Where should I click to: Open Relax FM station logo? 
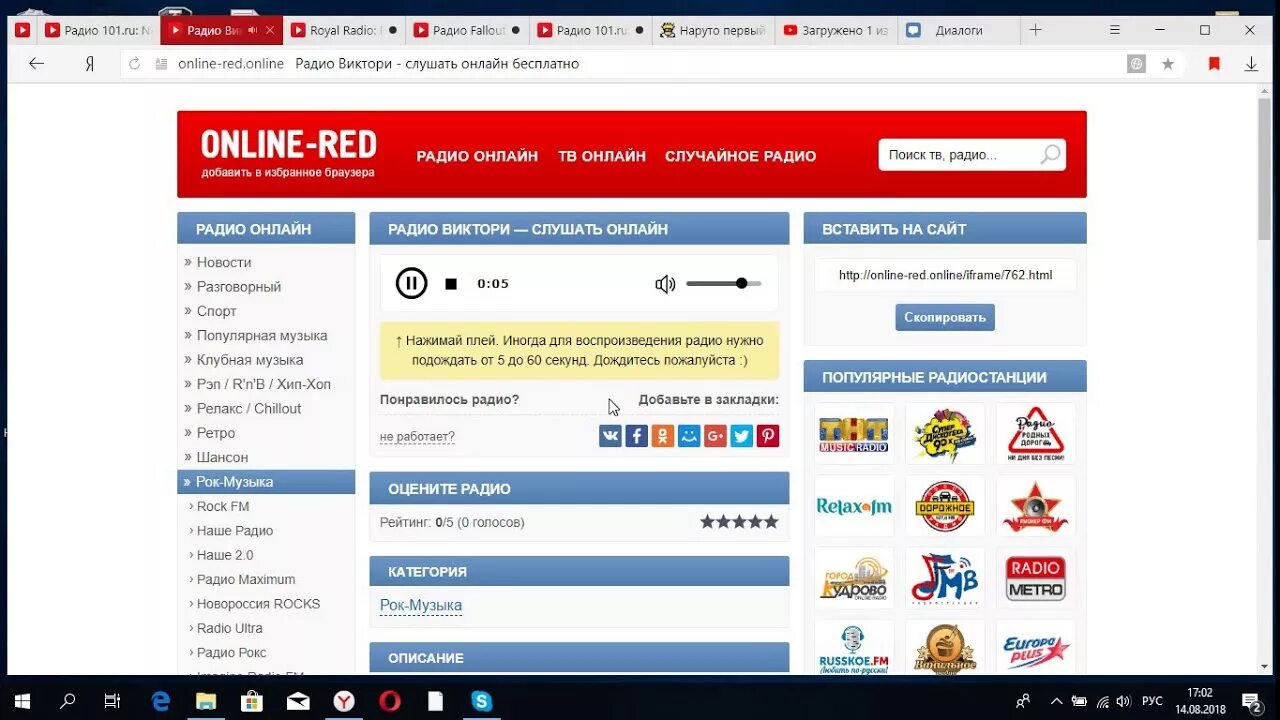pos(854,506)
